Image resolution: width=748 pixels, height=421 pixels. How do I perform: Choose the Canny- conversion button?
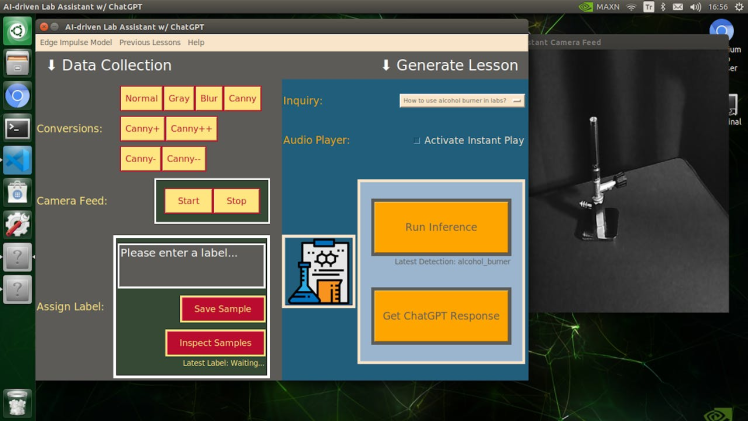[x=140, y=159]
